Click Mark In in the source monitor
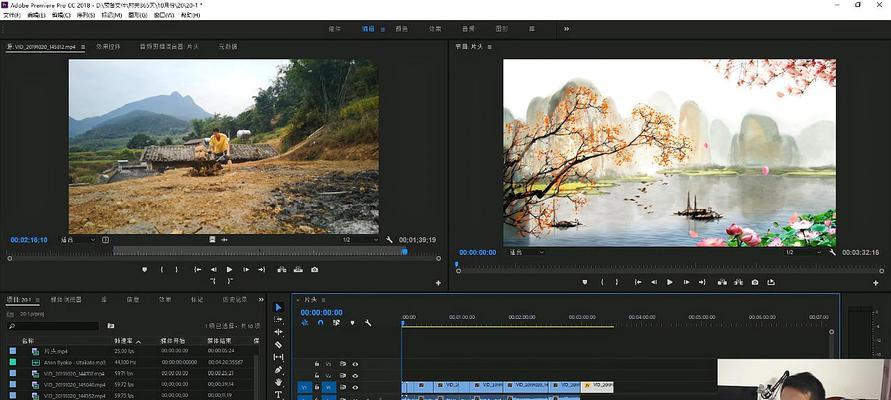This screenshot has width=891, height=400. coord(161,269)
